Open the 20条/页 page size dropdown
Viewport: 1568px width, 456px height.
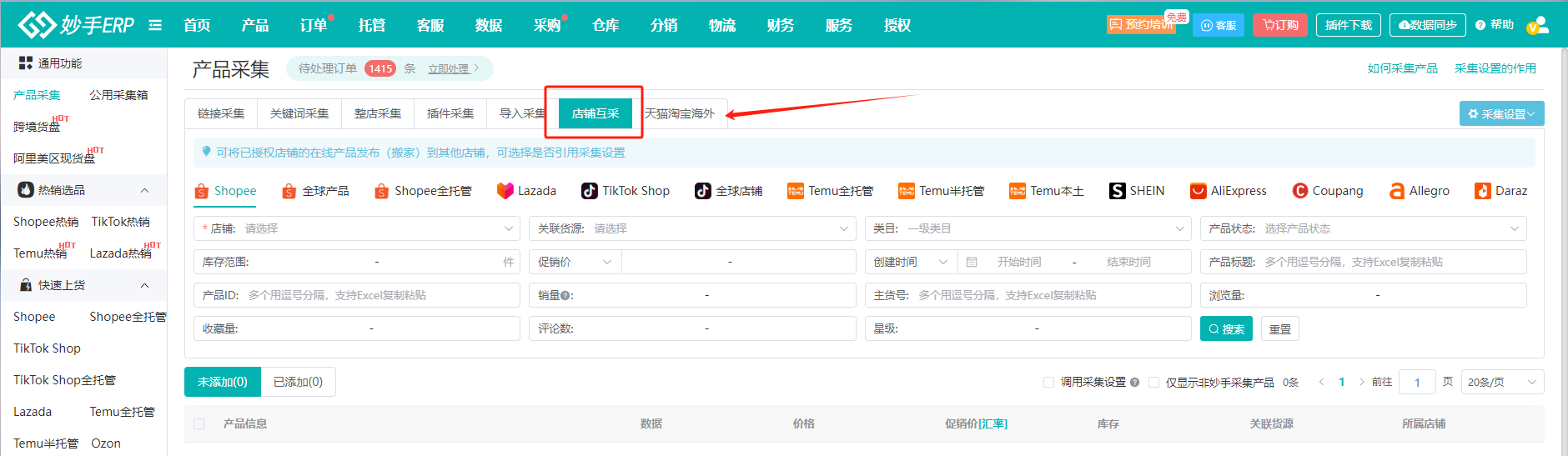1500,382
